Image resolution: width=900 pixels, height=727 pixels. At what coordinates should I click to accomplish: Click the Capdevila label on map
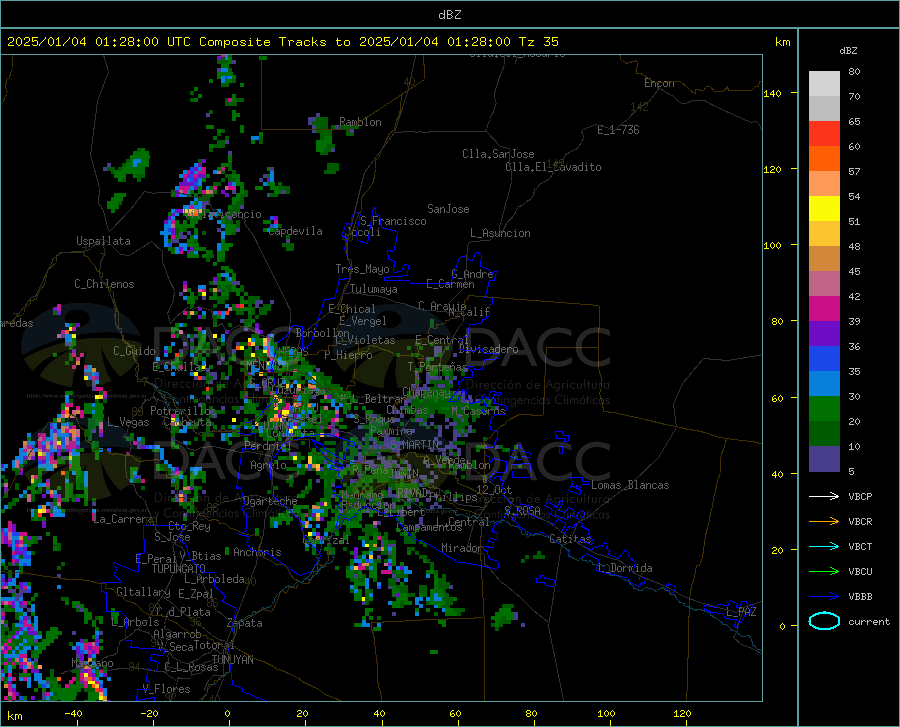295,231
